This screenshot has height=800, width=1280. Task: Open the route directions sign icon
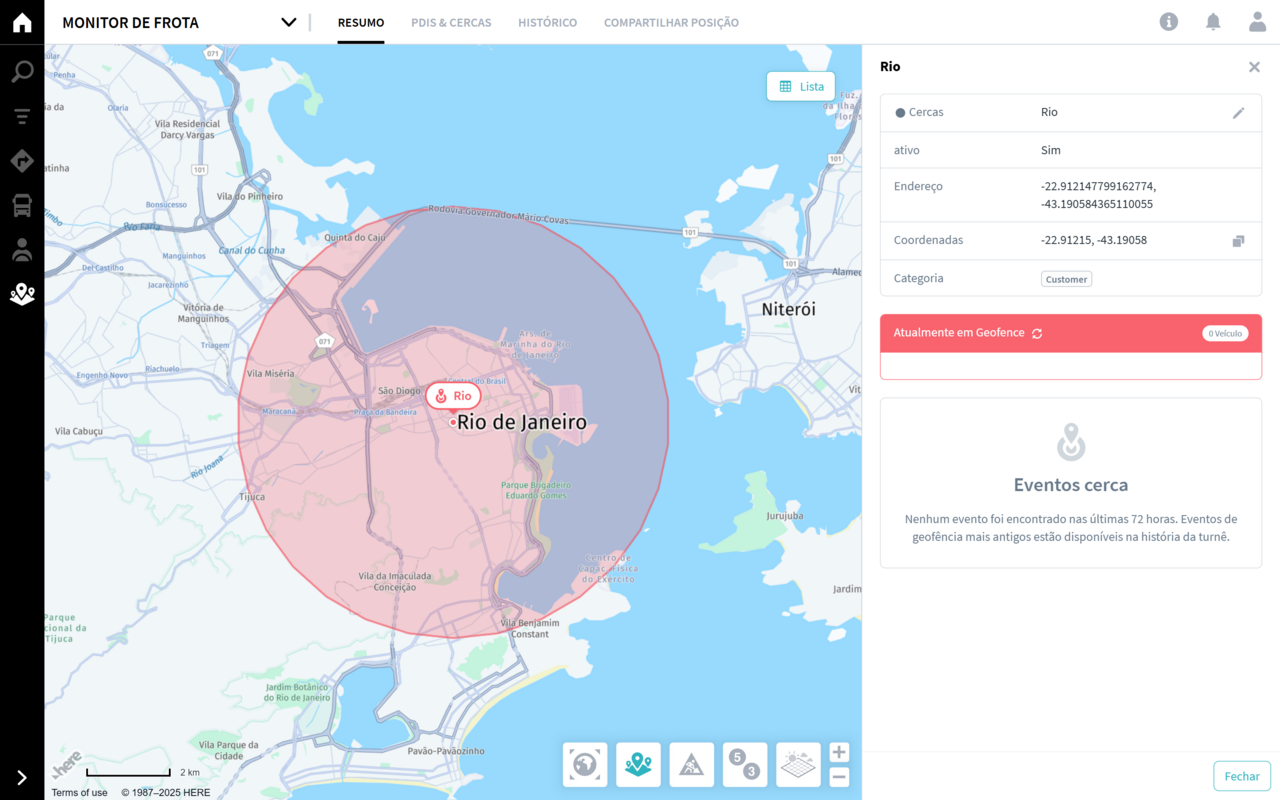[x=22, y=161]
